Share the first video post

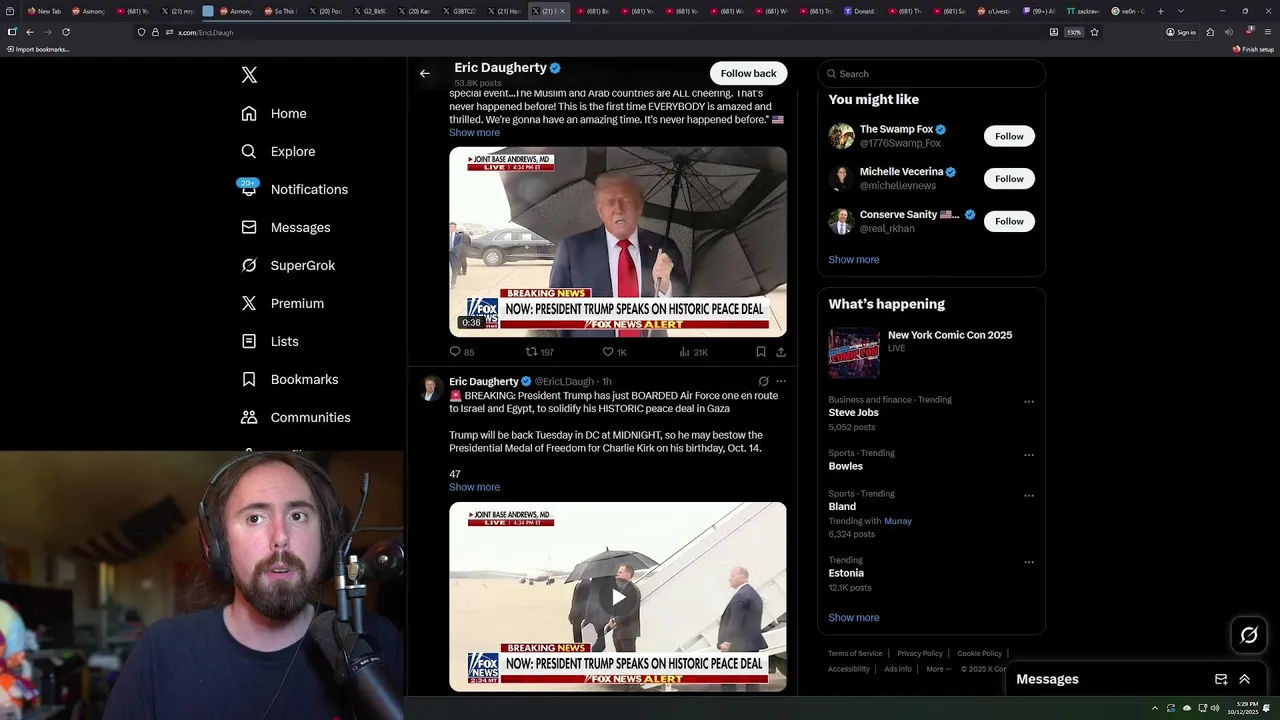click(x=781, y=352)
